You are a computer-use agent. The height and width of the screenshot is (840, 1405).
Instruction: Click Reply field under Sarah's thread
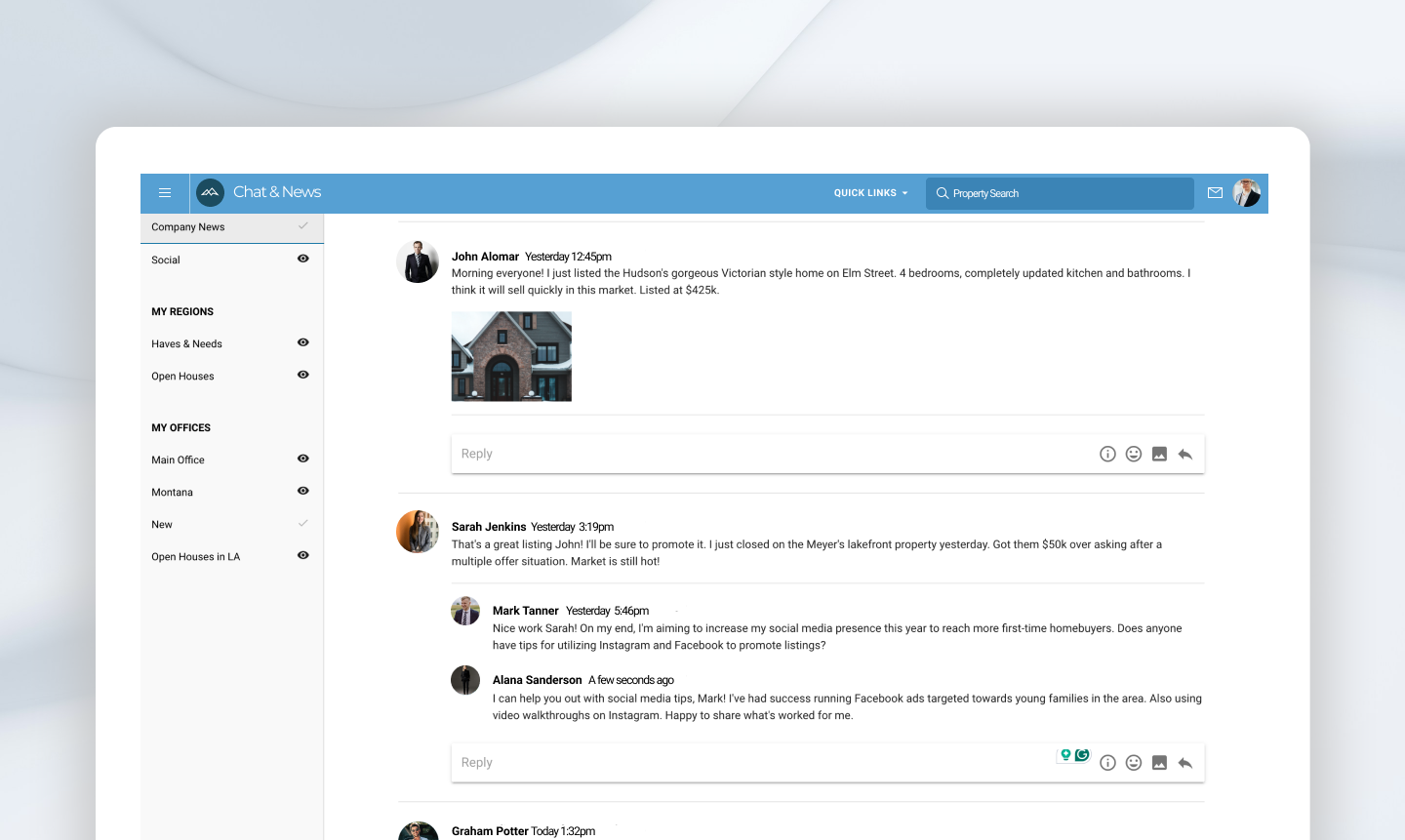(x=827, y=763)
